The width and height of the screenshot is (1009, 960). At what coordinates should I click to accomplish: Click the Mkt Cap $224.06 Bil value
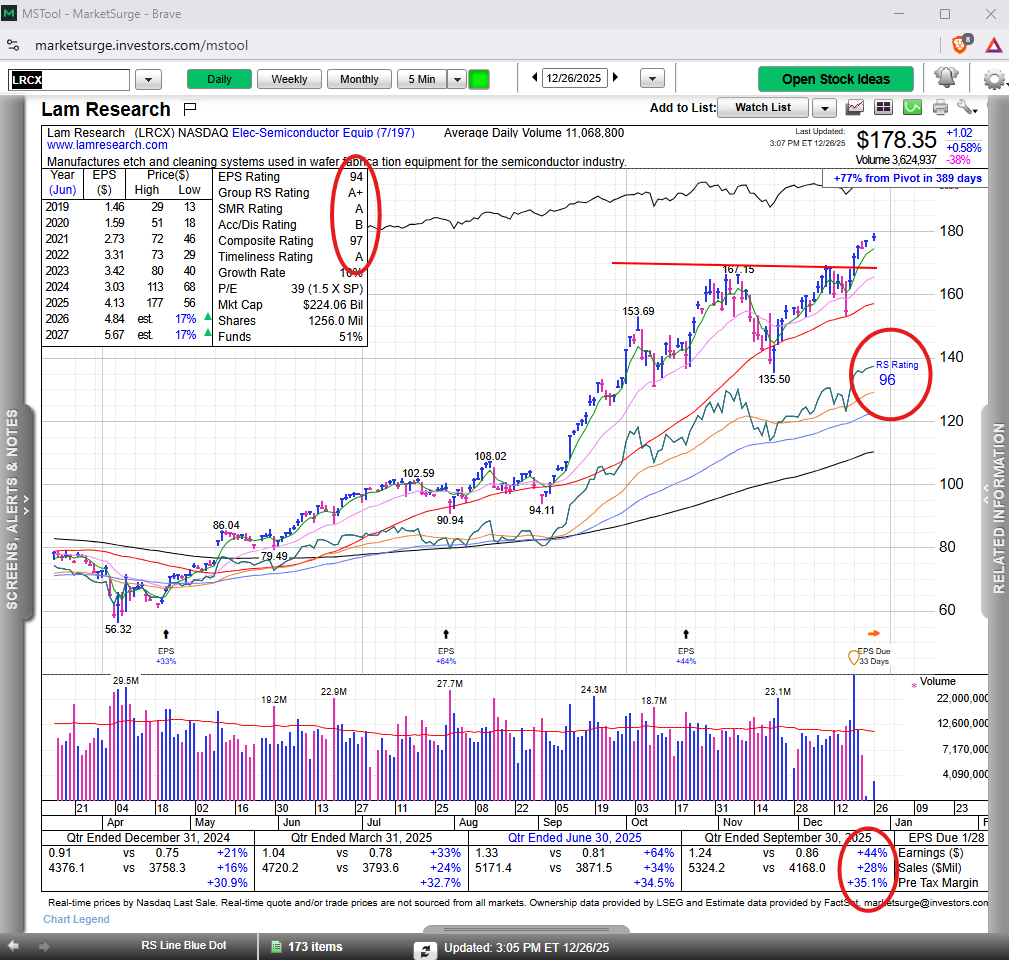click(x=333, y=305)
